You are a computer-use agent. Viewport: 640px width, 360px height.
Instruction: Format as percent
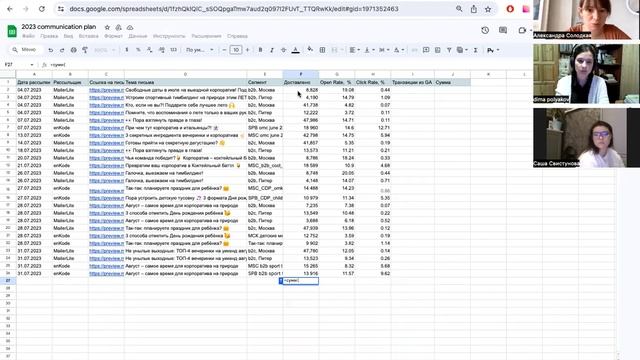coord(138,50)
